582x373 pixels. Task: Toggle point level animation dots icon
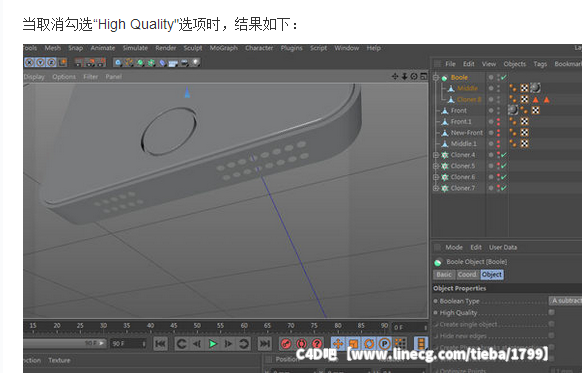pos(400,344)
